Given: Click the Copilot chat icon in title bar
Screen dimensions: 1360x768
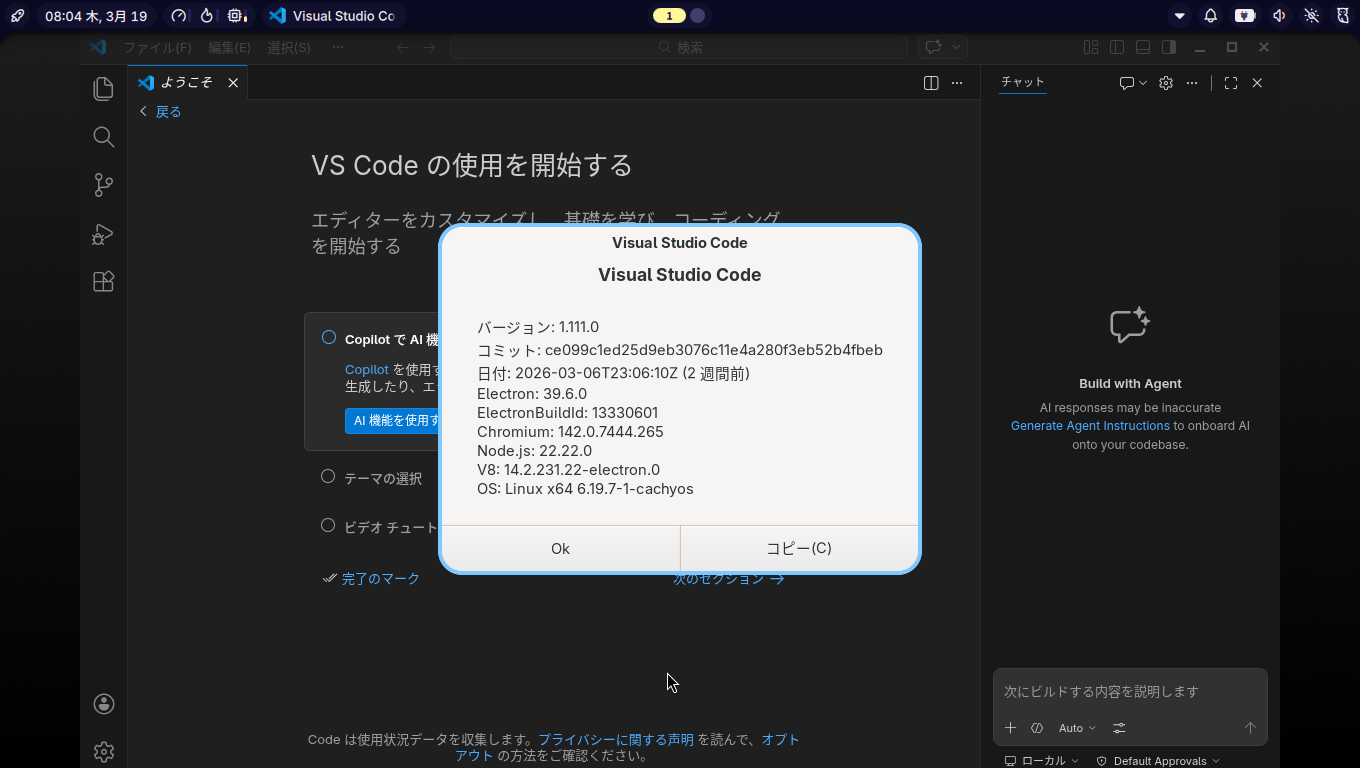Looking at the screenshot, I should point(934,47).
